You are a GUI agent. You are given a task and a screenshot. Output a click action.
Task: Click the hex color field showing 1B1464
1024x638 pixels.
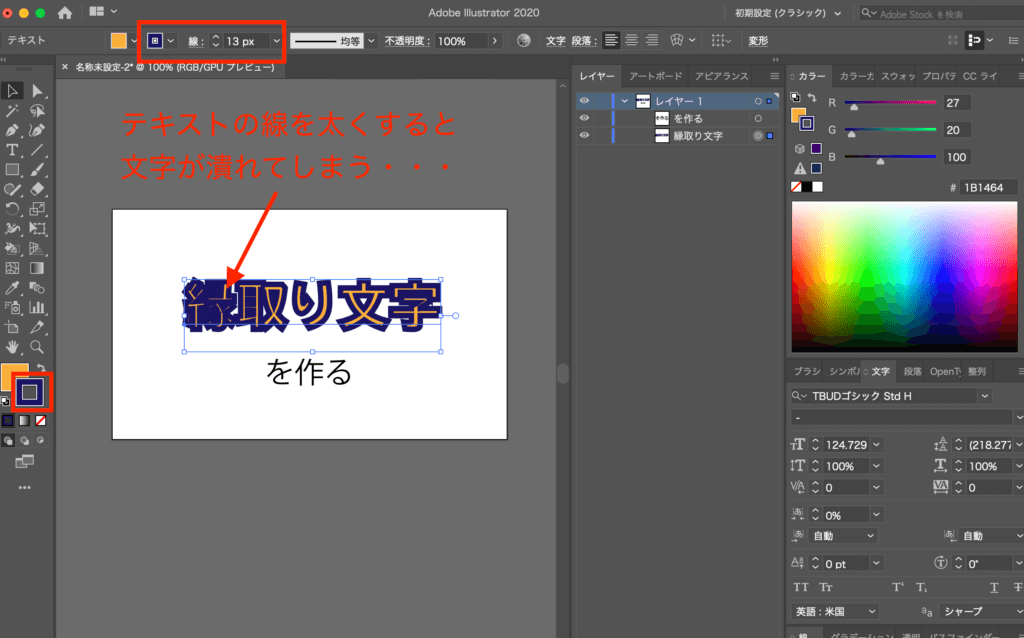(x=988, y=187)
